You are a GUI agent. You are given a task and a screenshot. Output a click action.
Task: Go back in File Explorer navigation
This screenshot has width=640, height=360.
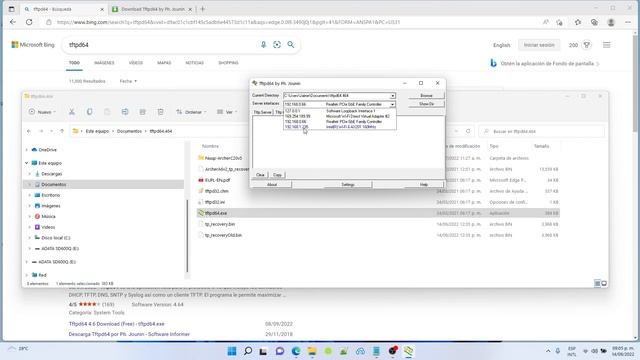click(29, 131)
